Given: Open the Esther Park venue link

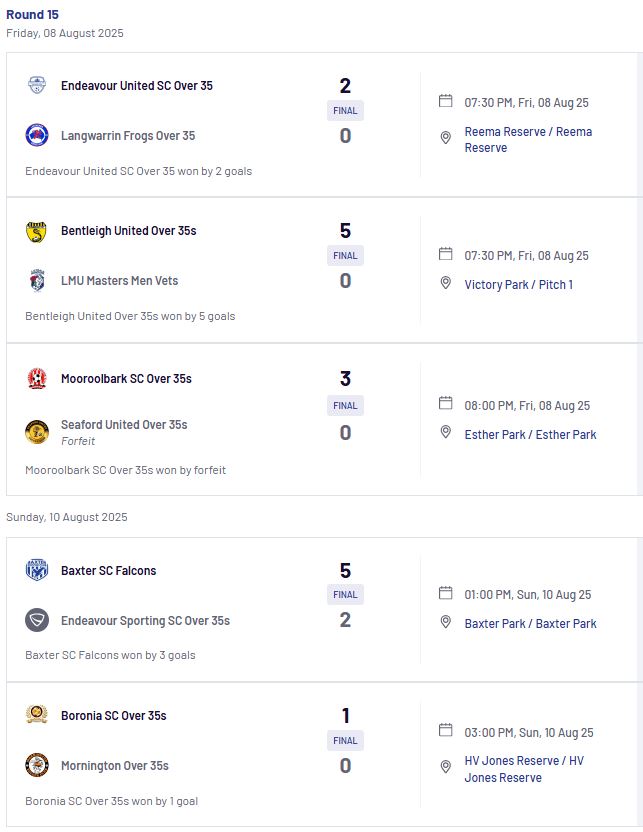Looking at the screenshot, I should [x=530, y=435].
